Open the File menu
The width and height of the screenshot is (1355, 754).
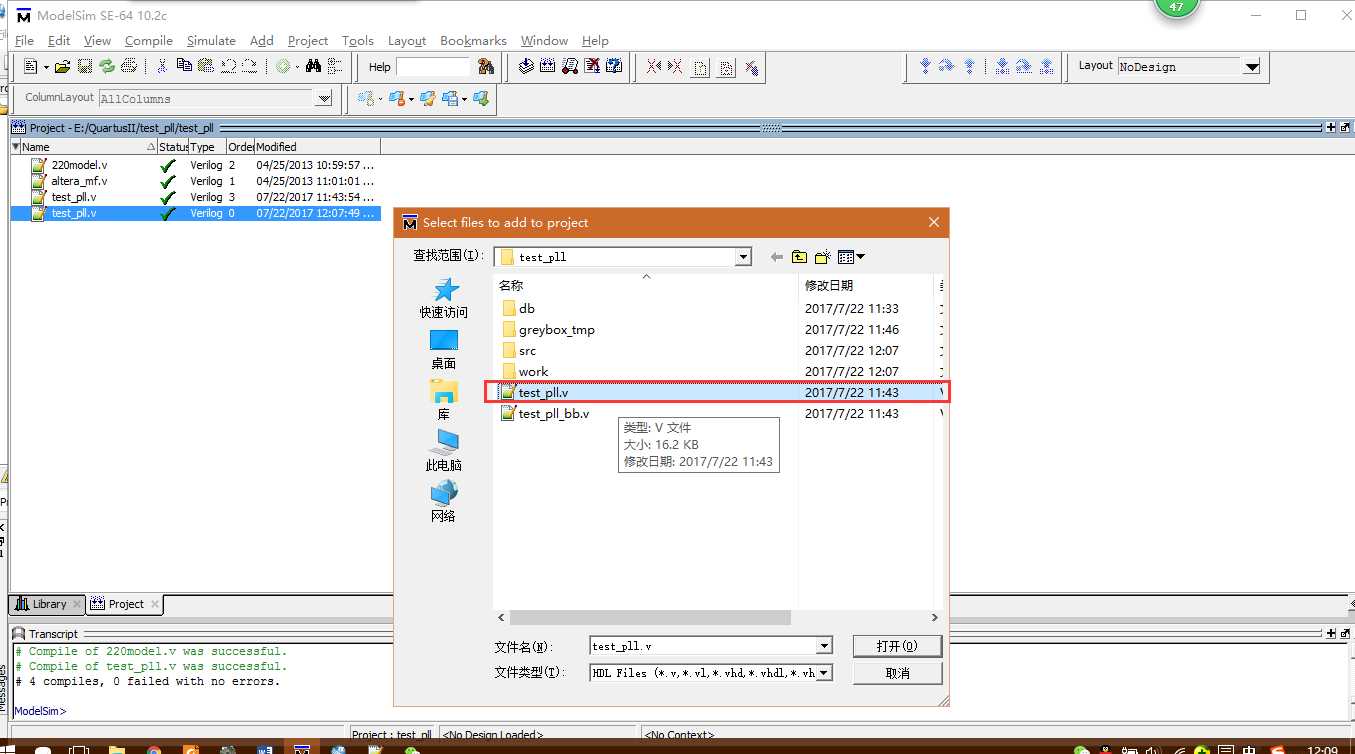click(x=24, y=41)
